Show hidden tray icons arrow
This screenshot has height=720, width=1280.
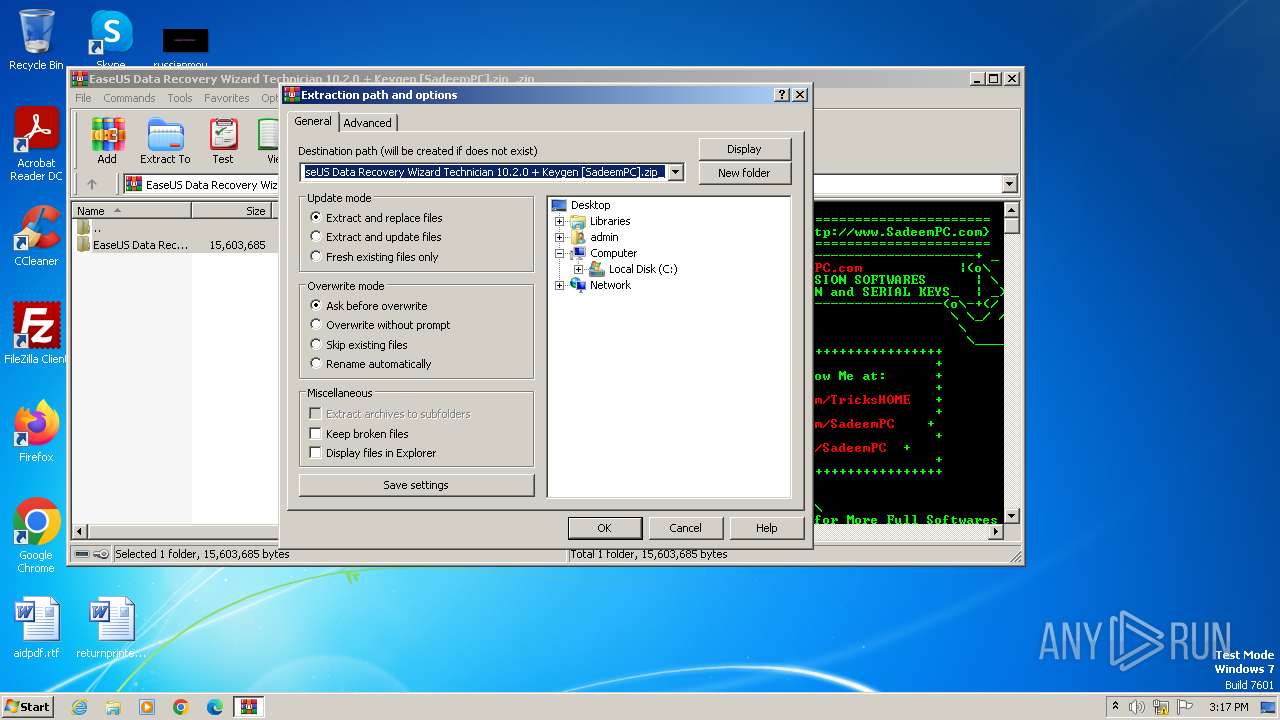point(1115,707)
